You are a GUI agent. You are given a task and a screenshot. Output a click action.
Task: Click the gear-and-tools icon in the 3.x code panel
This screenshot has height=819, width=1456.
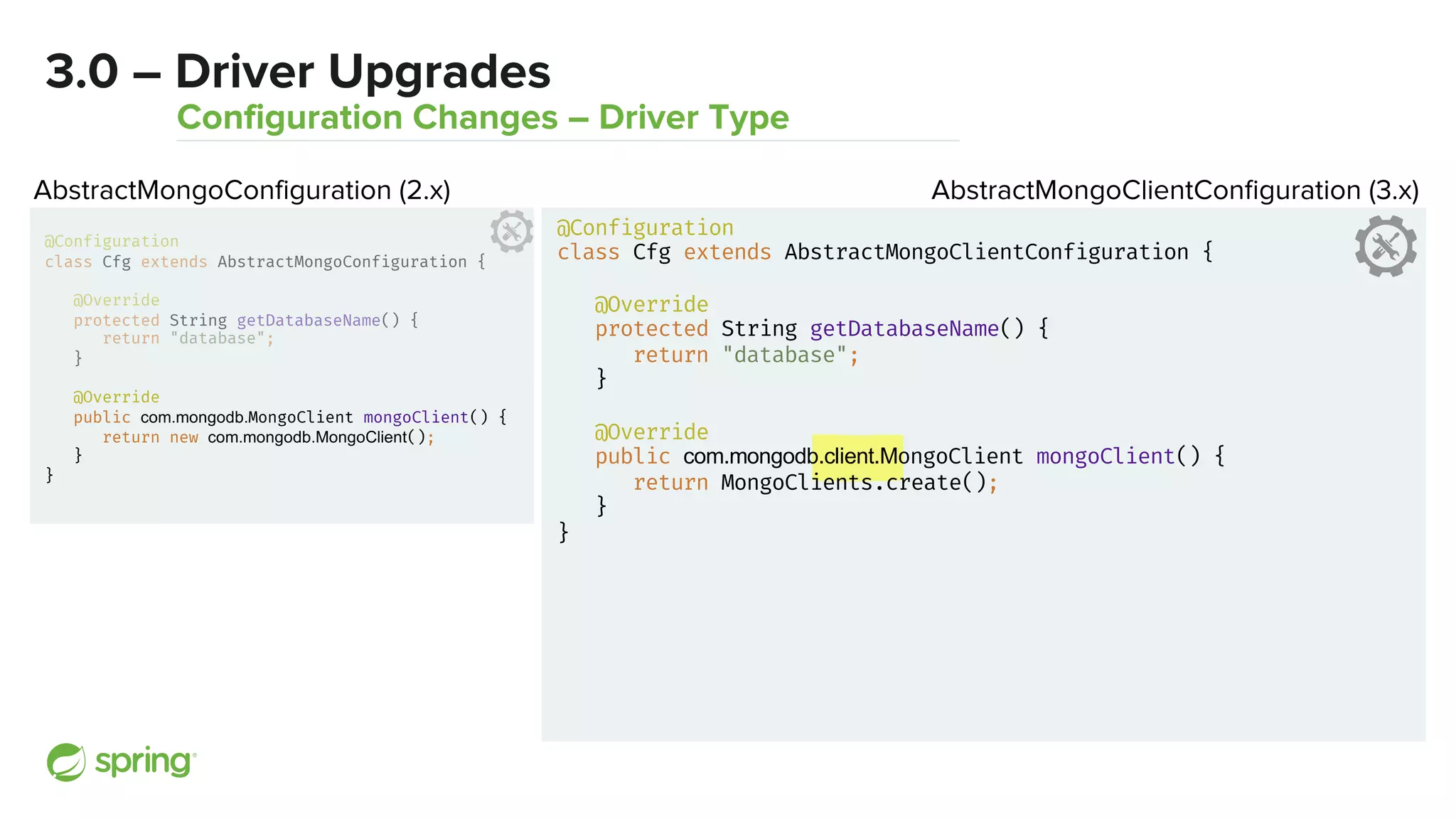pyautogui.click(x=1386, y=246)
